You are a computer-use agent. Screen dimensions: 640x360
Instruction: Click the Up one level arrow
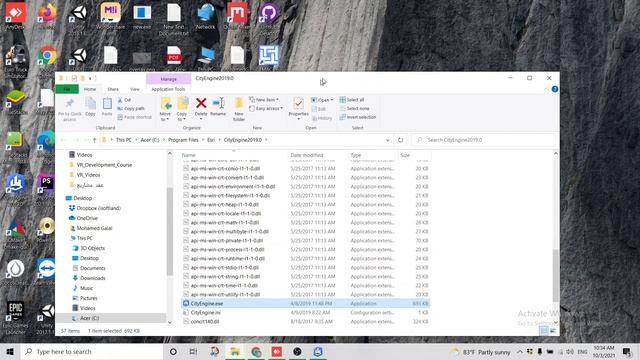(94, 140)
